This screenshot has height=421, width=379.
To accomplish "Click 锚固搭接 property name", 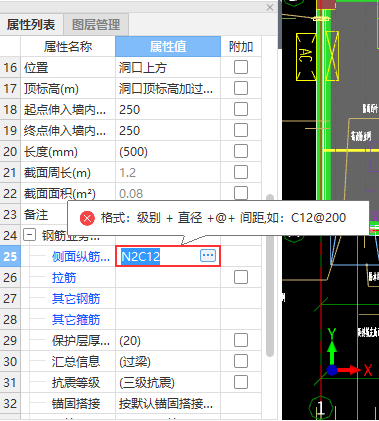I will point(76,404).
